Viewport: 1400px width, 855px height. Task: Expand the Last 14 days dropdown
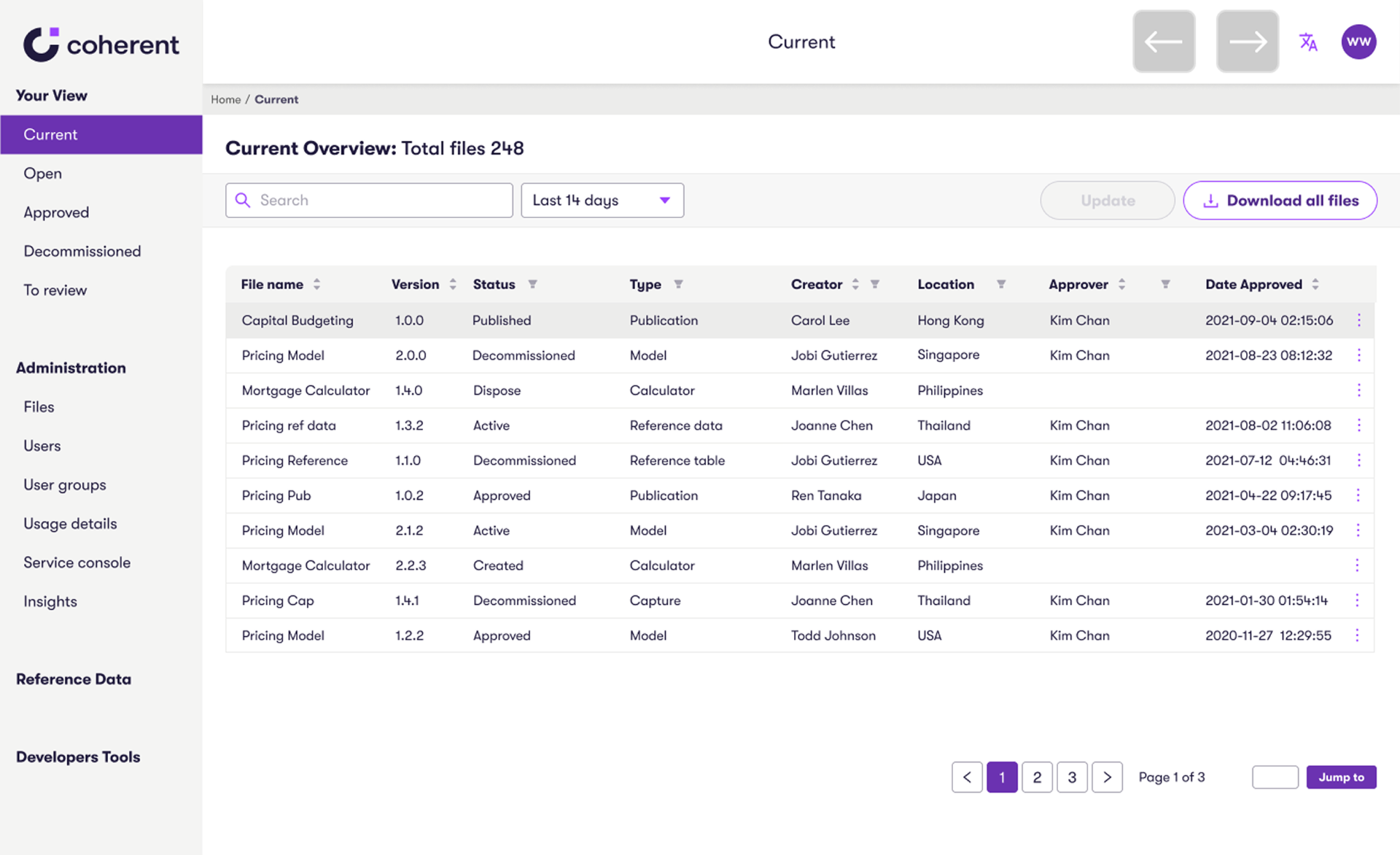pos(602,200)
